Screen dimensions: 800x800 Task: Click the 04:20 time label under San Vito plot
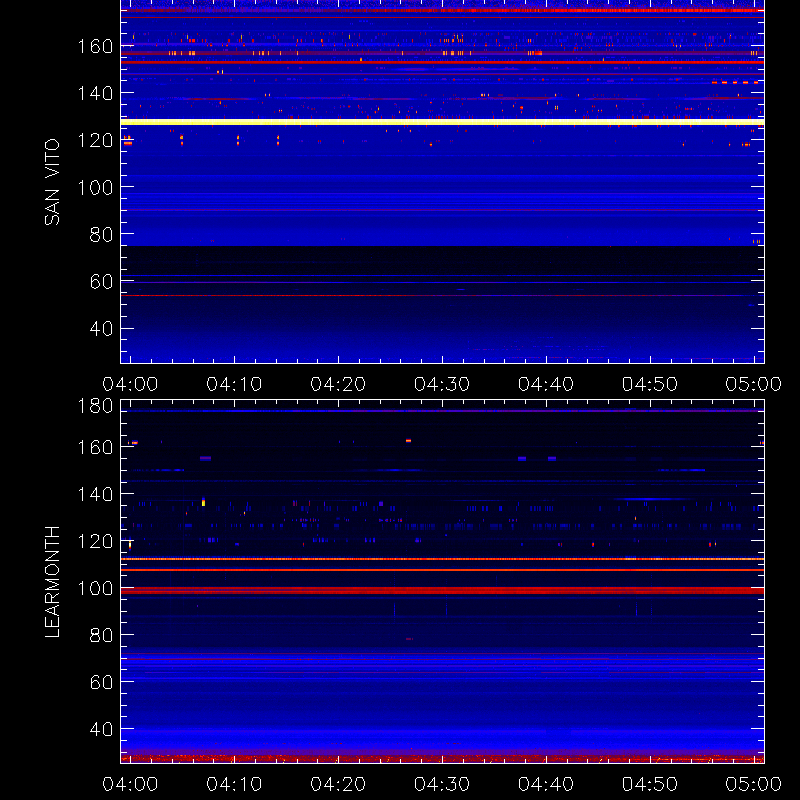338,384
